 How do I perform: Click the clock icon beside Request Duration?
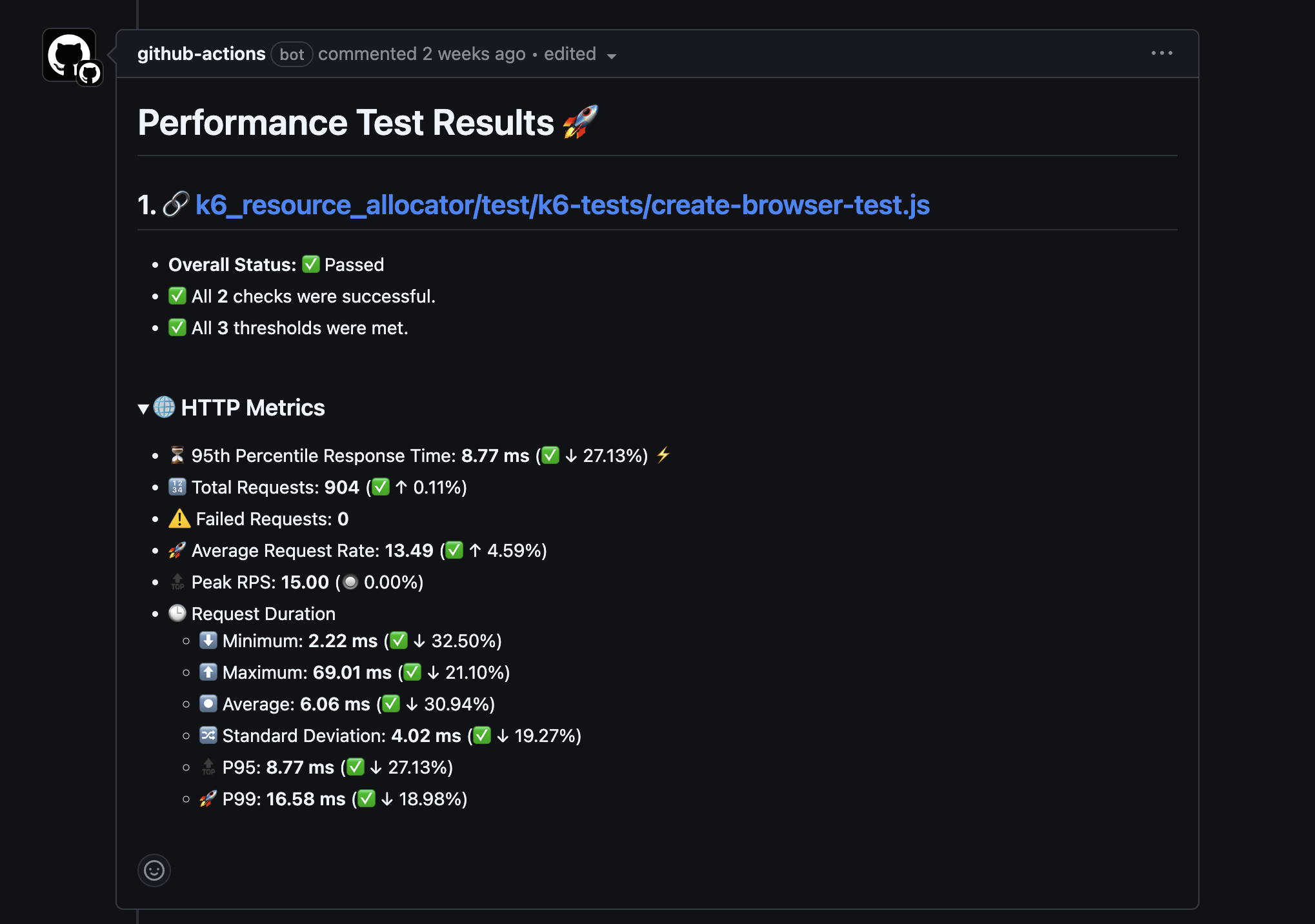177,613
